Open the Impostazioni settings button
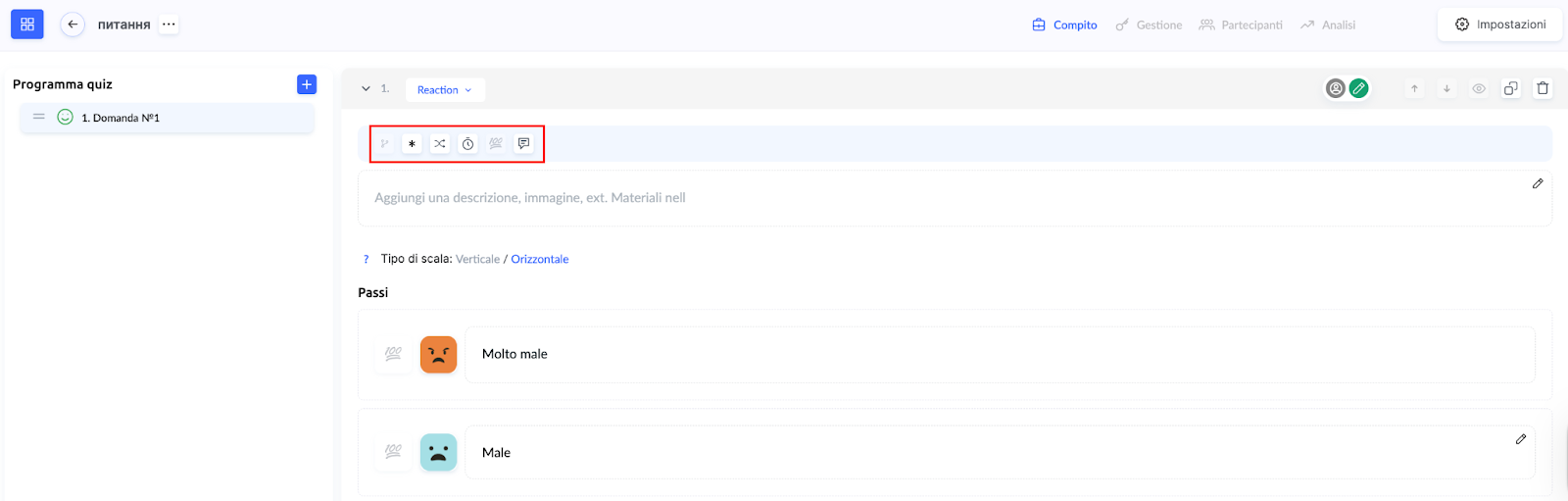Screen dimensions: 1568x501 [1500, 25]
